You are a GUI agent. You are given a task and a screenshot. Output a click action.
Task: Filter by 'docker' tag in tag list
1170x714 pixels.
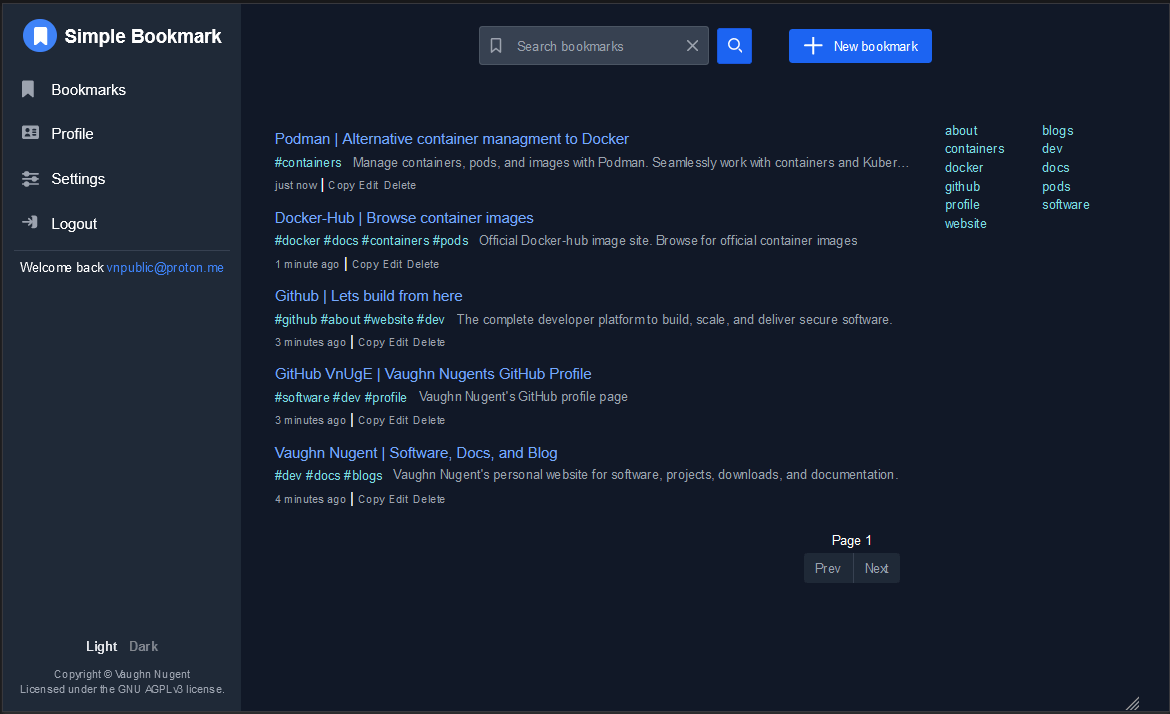coord(964,168)
